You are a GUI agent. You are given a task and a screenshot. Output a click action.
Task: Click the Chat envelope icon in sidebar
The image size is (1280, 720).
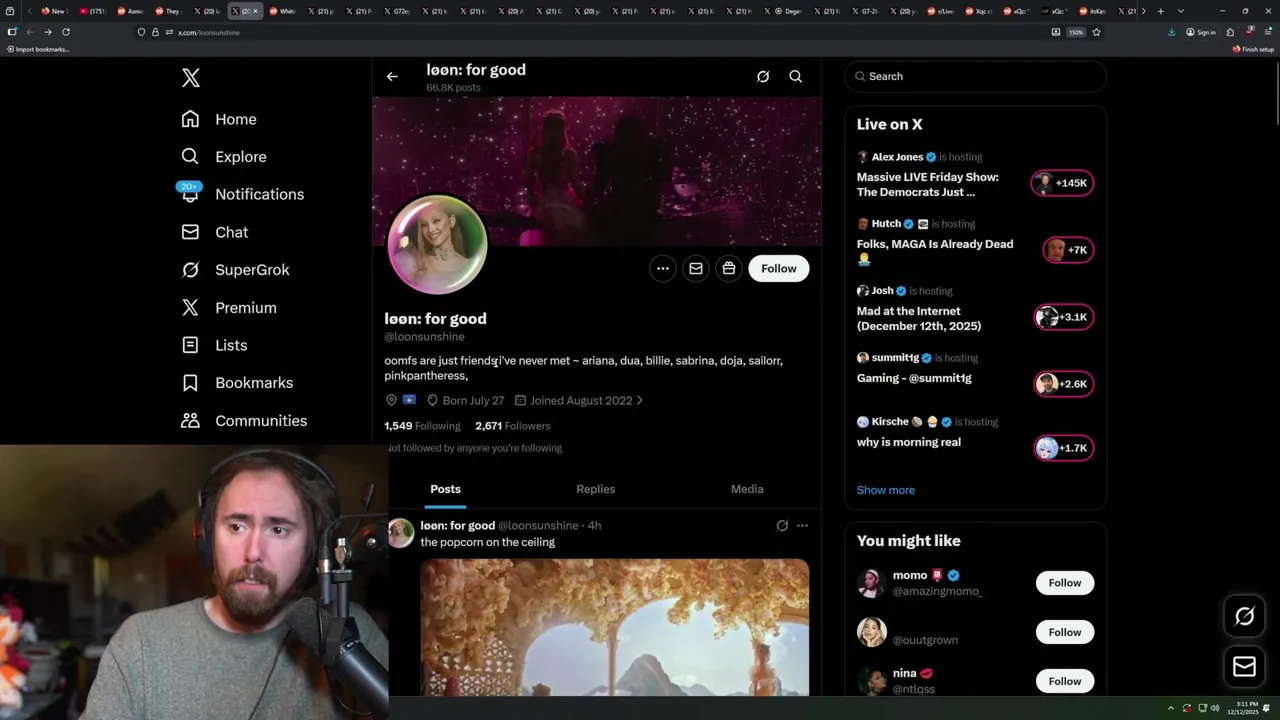(x=190, y=232)
